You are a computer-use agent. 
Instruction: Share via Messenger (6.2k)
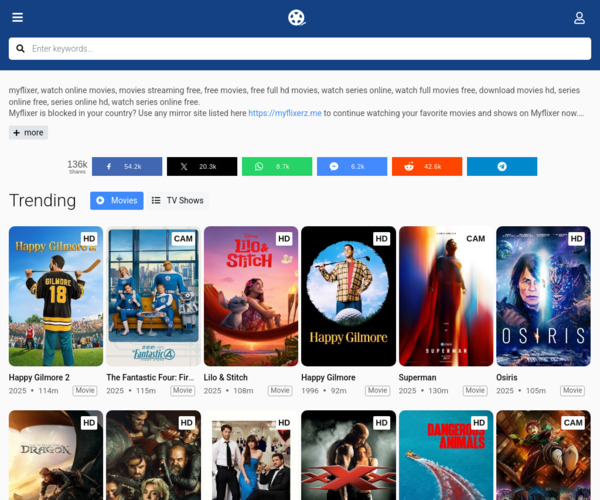click(x=352, y=166)
